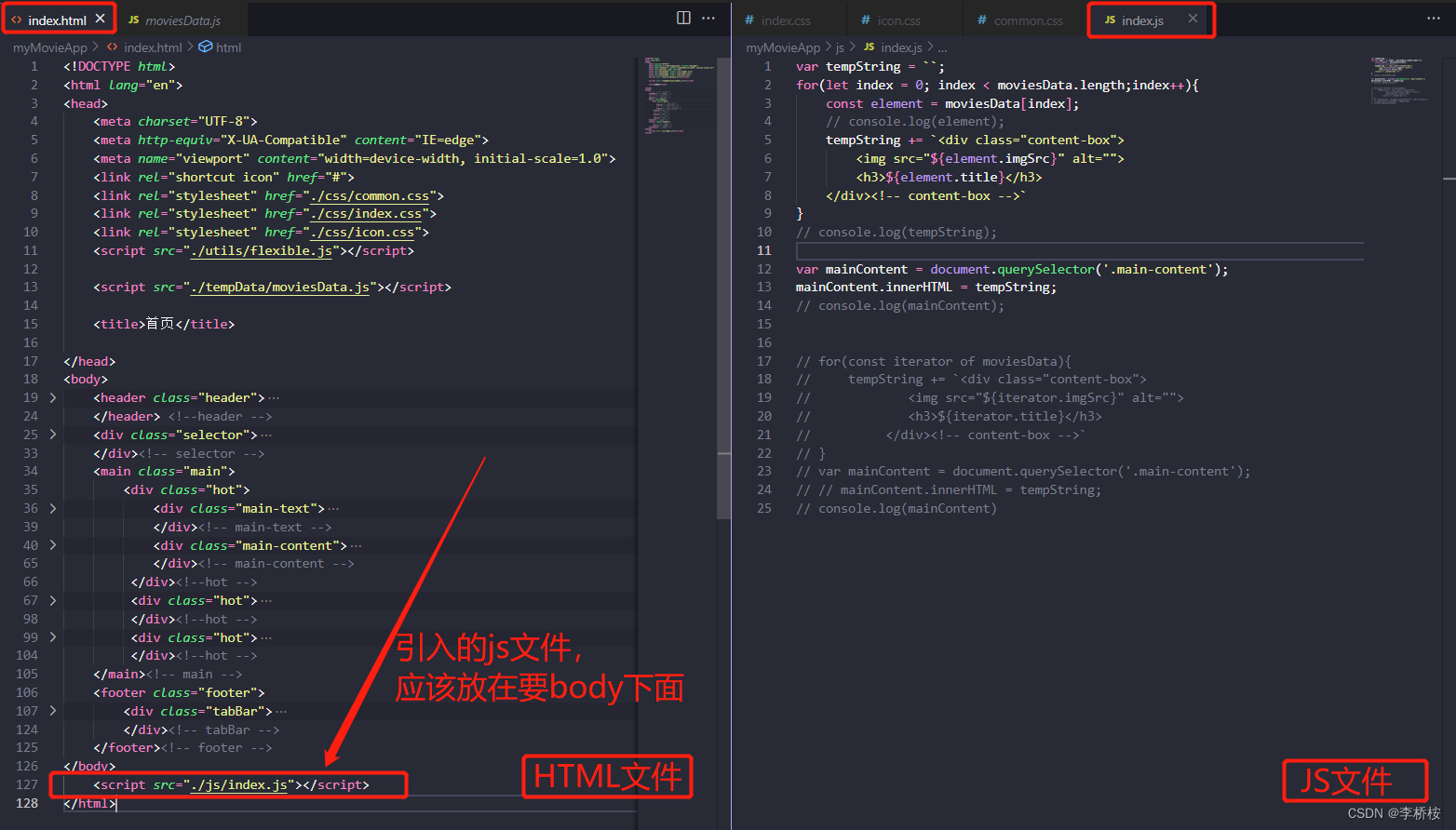
Task: Follow the ./js/index.js script link
Action: tap(239, 785)
